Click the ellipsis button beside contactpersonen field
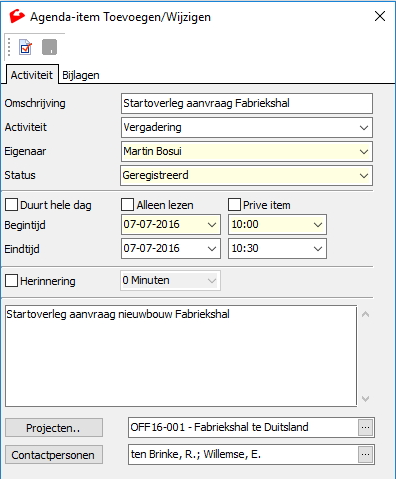This screenshot has width=396, height=479. [365, 455]
